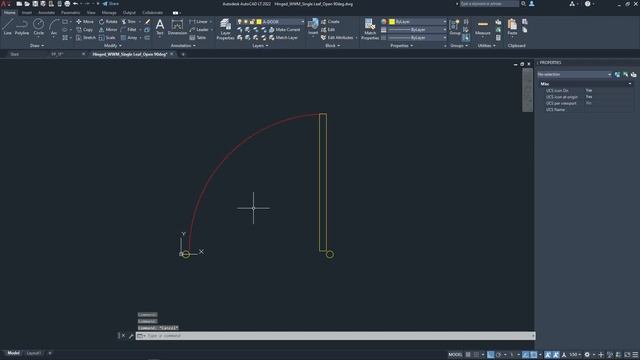Select the Polyline tool

[x=22, y=27]
